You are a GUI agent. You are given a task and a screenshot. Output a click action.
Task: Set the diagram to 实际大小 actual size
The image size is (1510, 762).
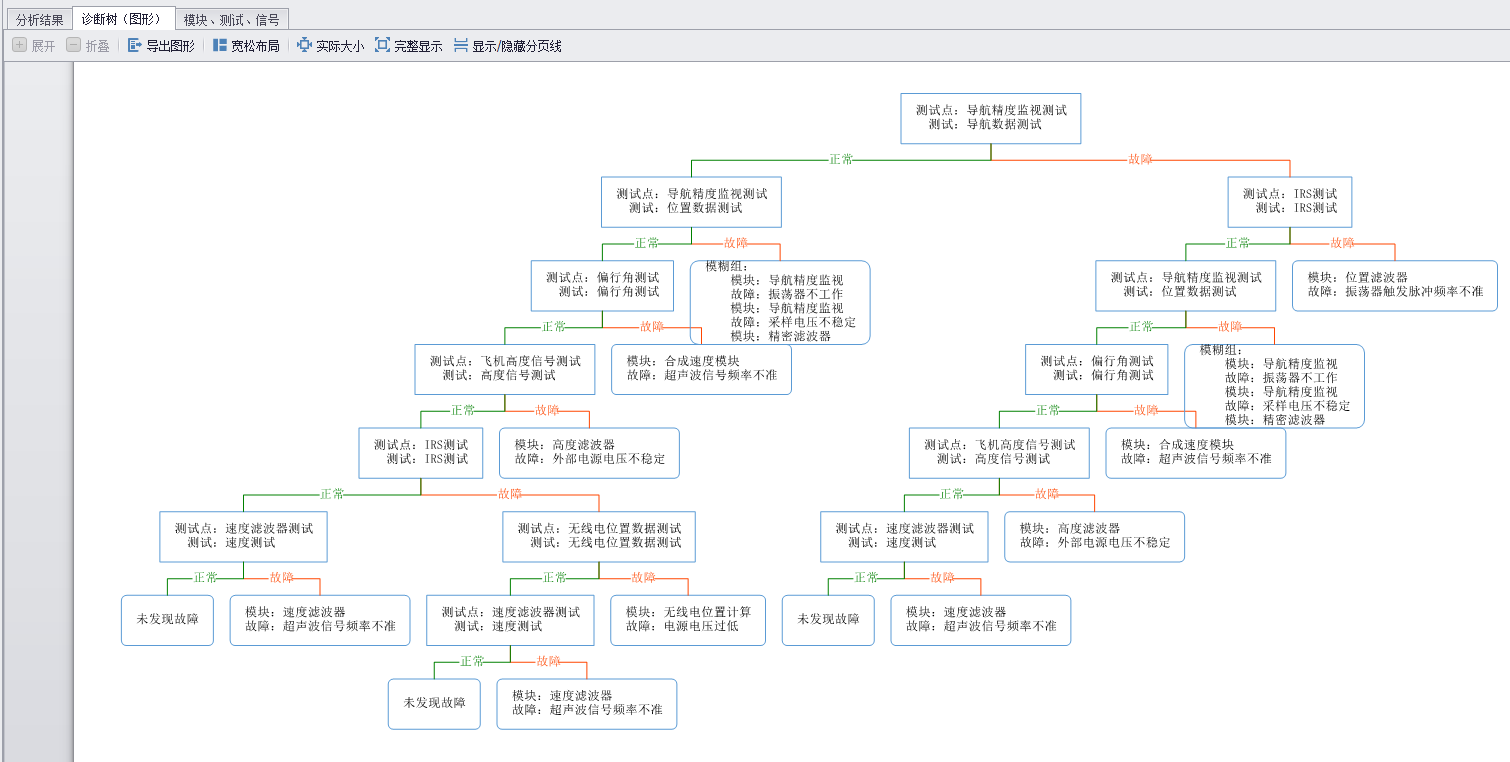330,46
